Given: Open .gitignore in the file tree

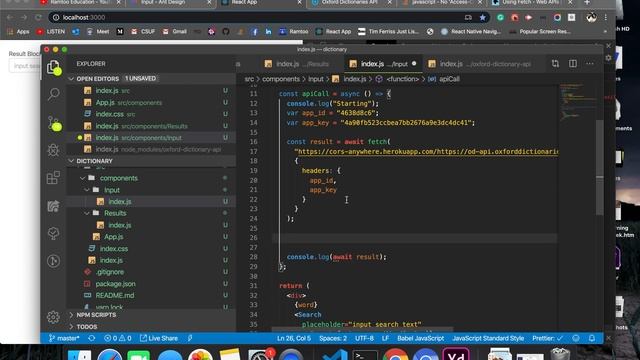Looking at the screenshot, I should [x=151, y=272].
